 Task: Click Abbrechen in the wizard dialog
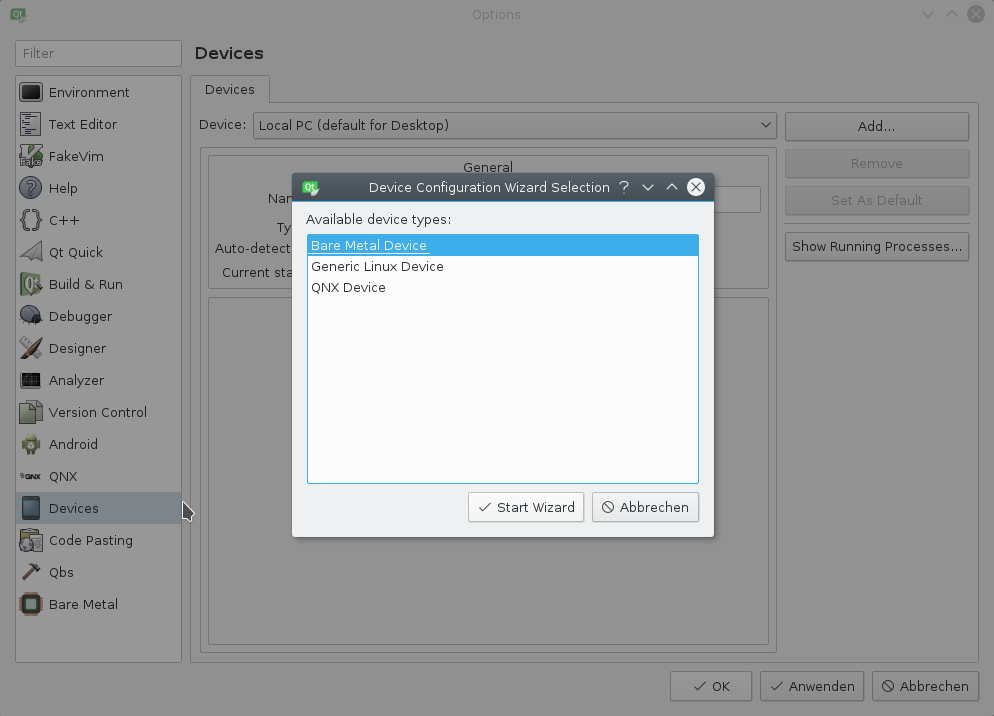(645, 507)
